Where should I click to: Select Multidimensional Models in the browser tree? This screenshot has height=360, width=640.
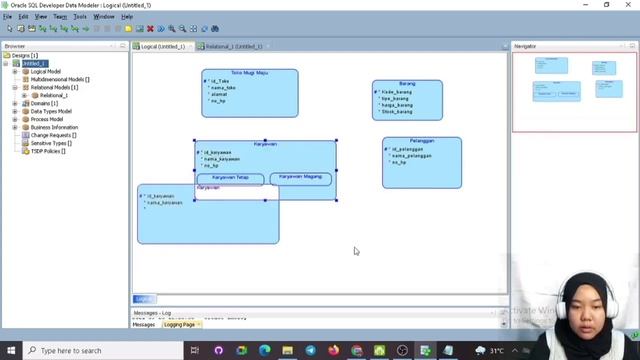(60, 79)
